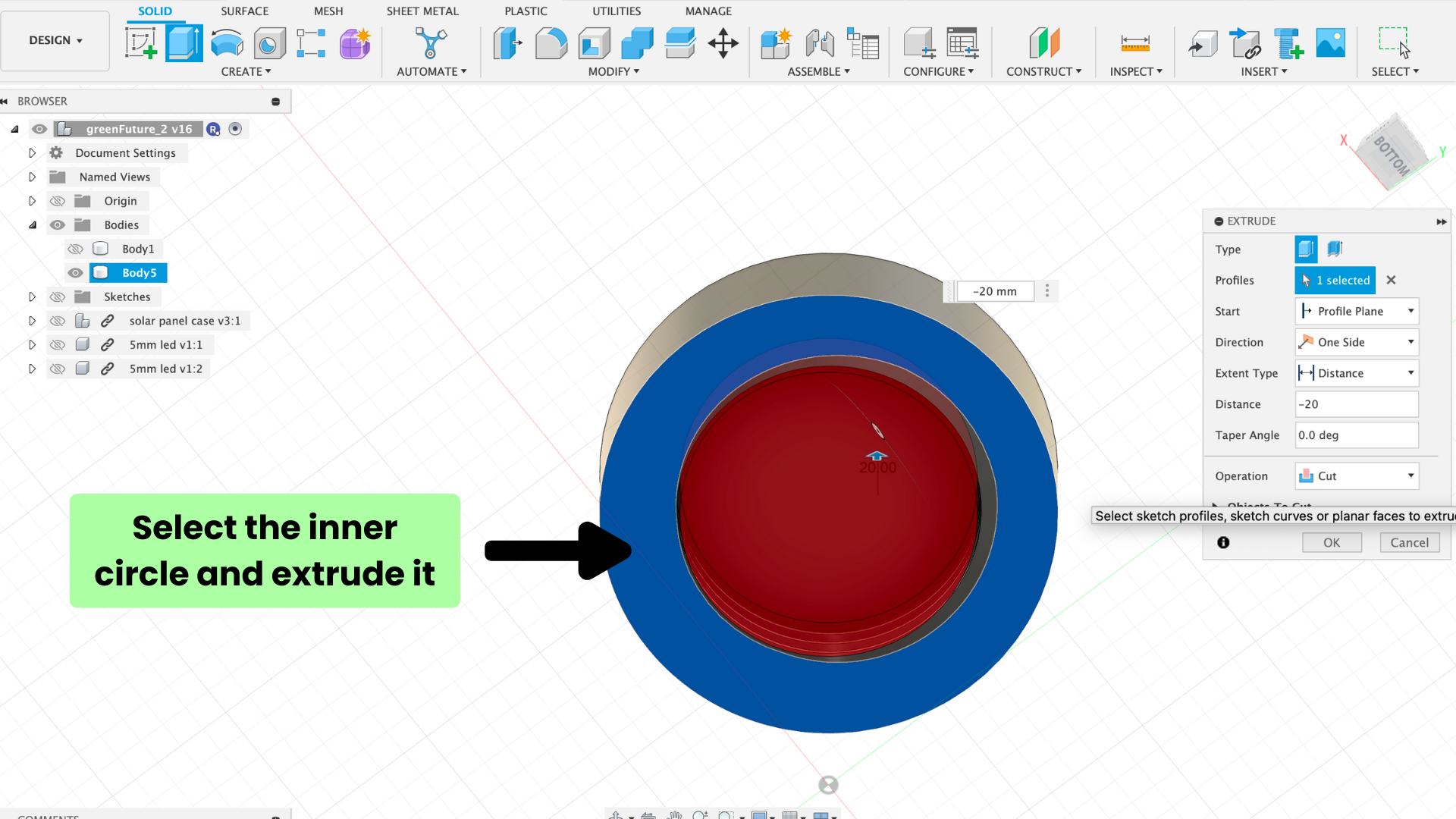The width and height of the screenshot is (1456, 819).
Task: Collapse the Extrude dialog with arrows
Action: point(1441,221)
